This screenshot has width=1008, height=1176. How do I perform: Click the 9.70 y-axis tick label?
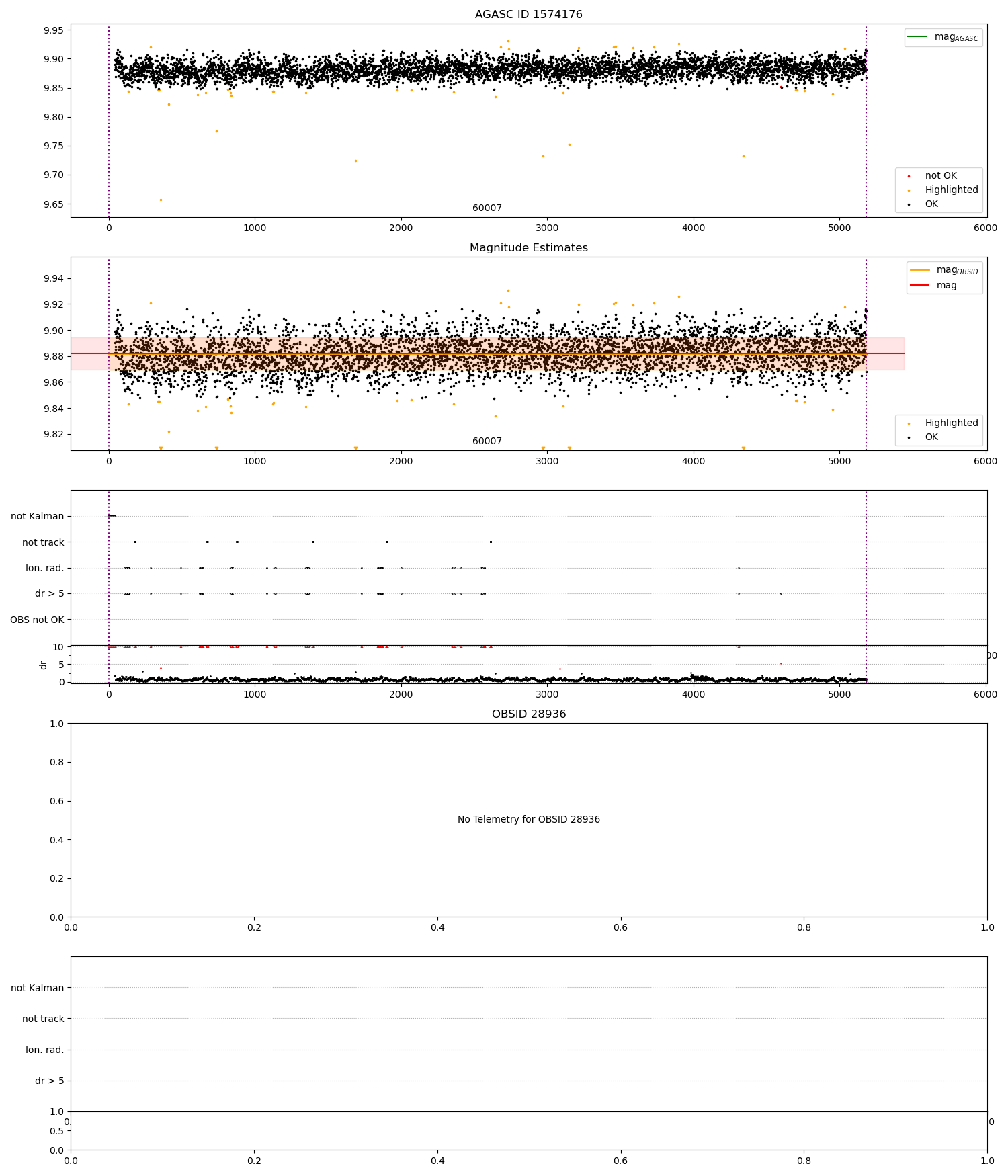(x=54, y=175)
